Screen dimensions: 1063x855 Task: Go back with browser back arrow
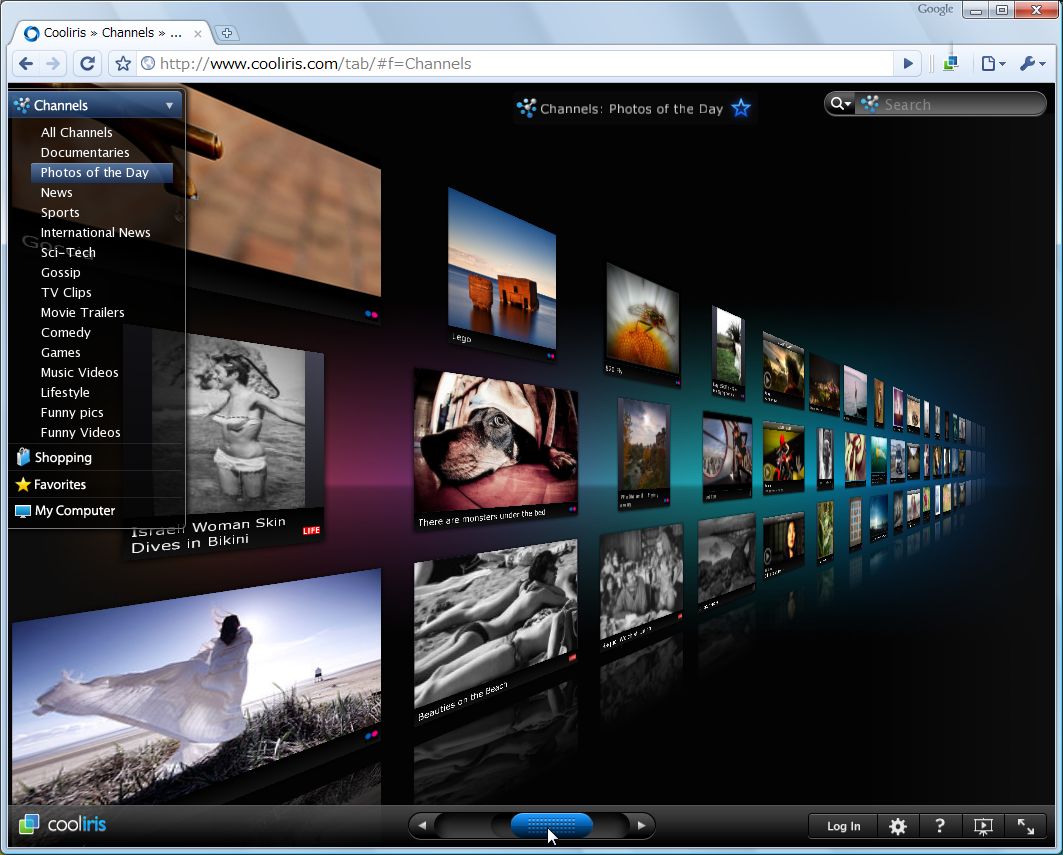[26, 64]
